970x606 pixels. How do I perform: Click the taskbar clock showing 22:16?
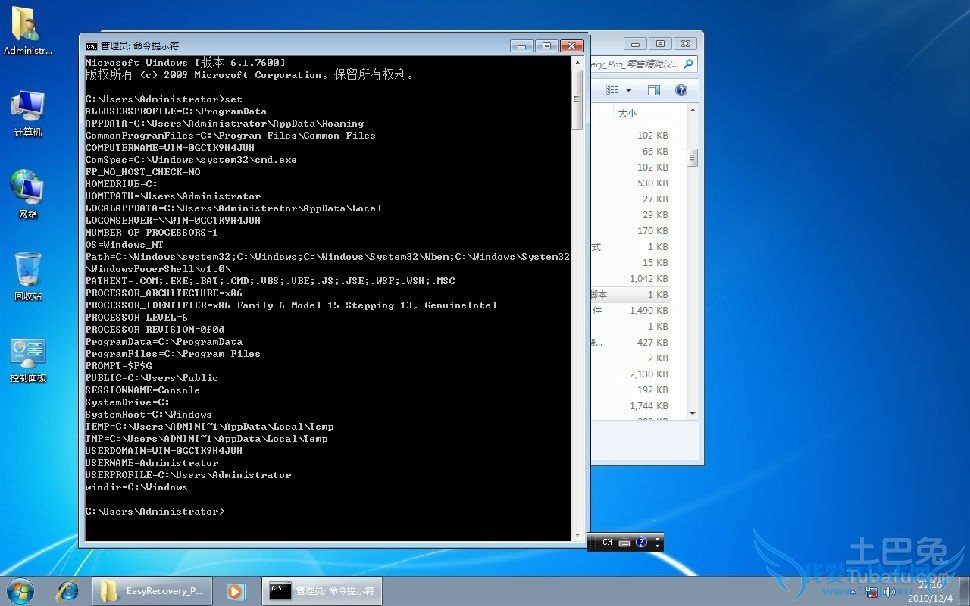point(930,591)
